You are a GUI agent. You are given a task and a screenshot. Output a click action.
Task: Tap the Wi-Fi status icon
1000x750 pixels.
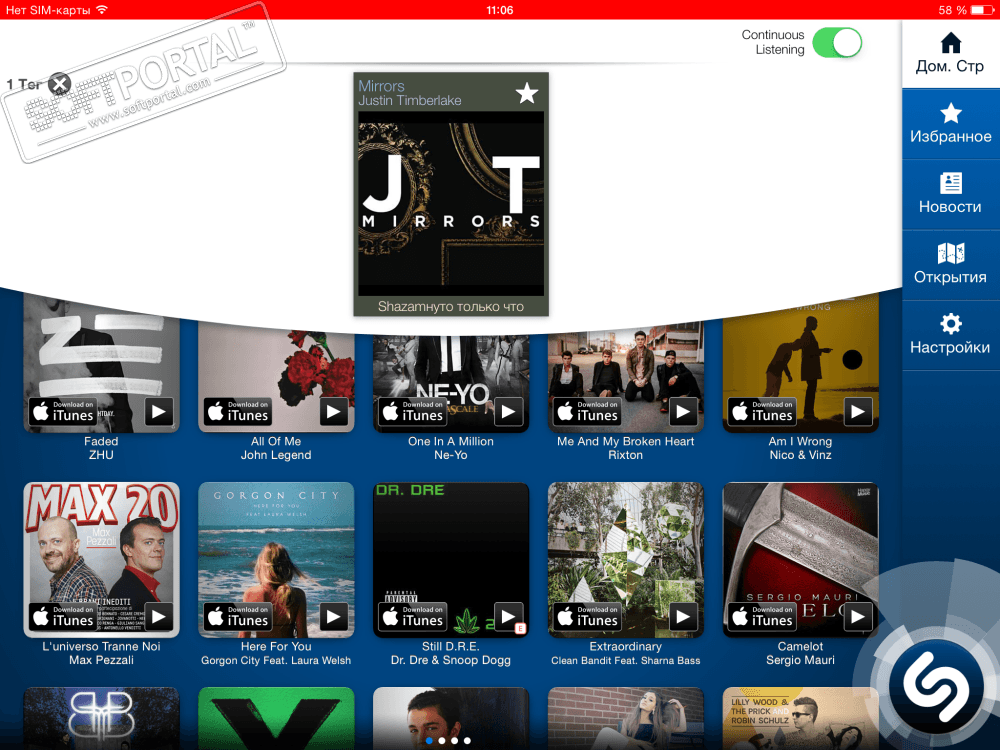point(102,10)
